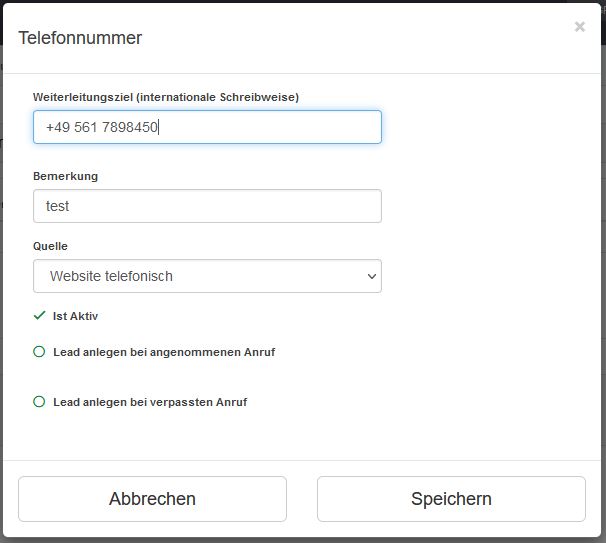Click the Lead anlegen bei verpassten Anruf label
Screen dimensions: 606x543
pos(150,402)
